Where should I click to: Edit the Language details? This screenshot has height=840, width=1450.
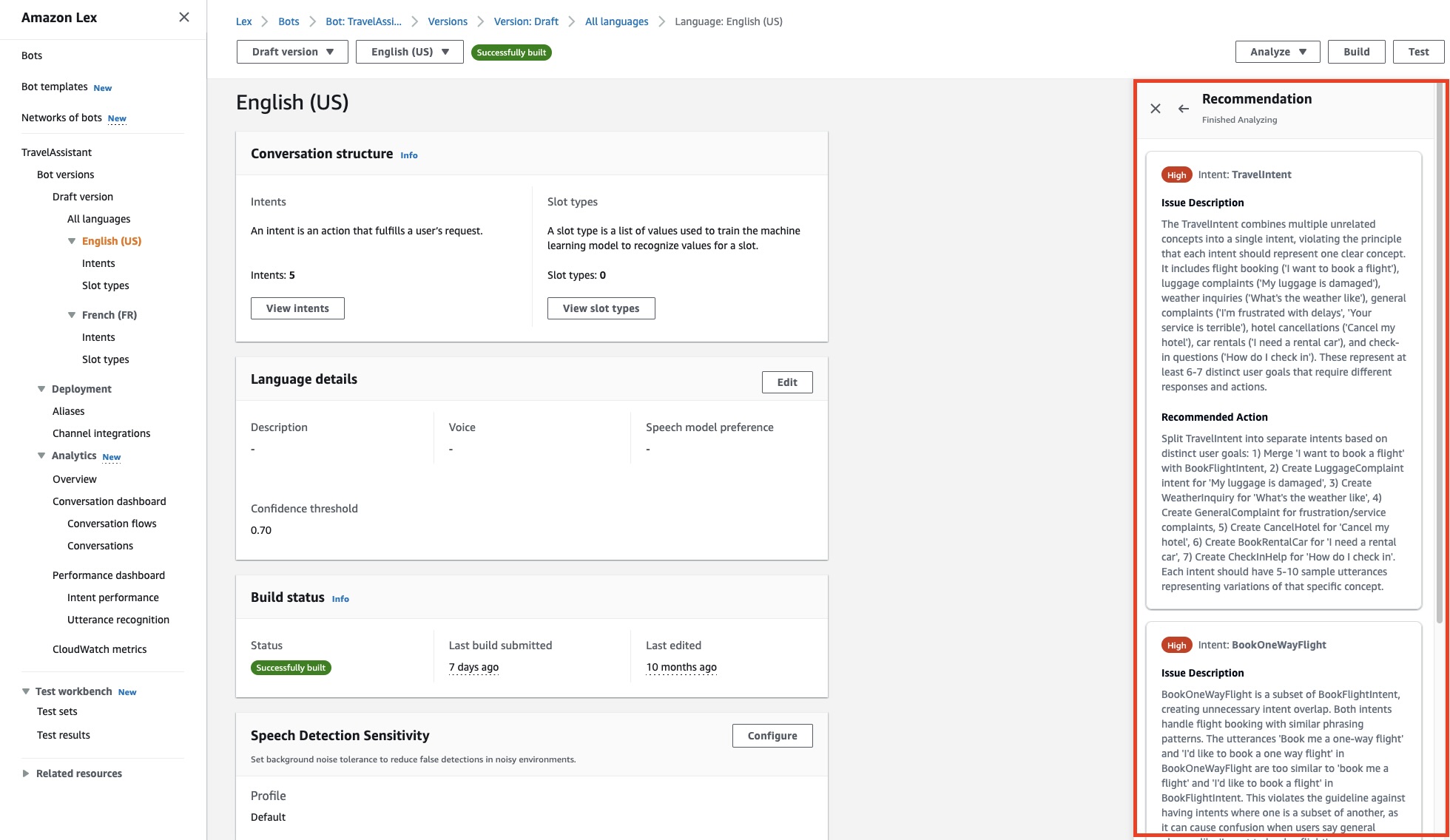click(x=786, y=382)
